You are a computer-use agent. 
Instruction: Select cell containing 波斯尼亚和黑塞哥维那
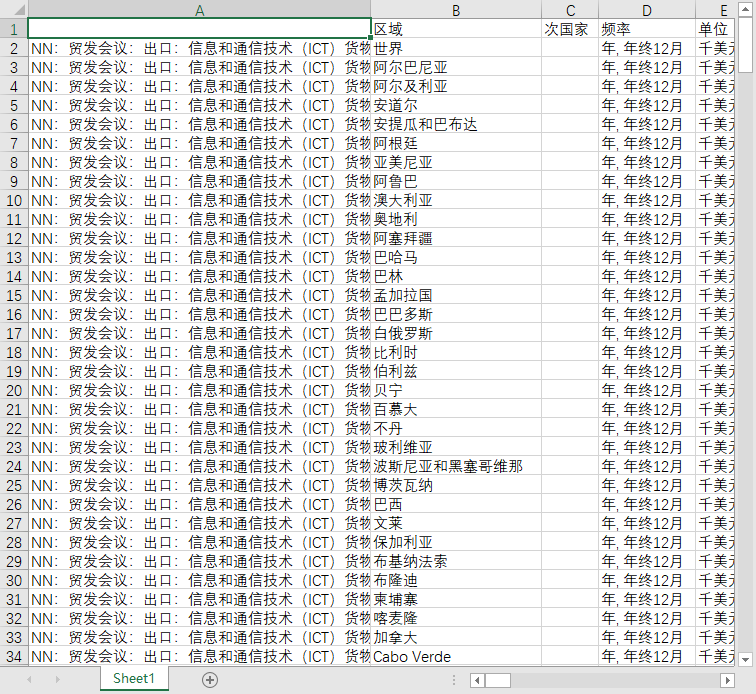(456, 466)
